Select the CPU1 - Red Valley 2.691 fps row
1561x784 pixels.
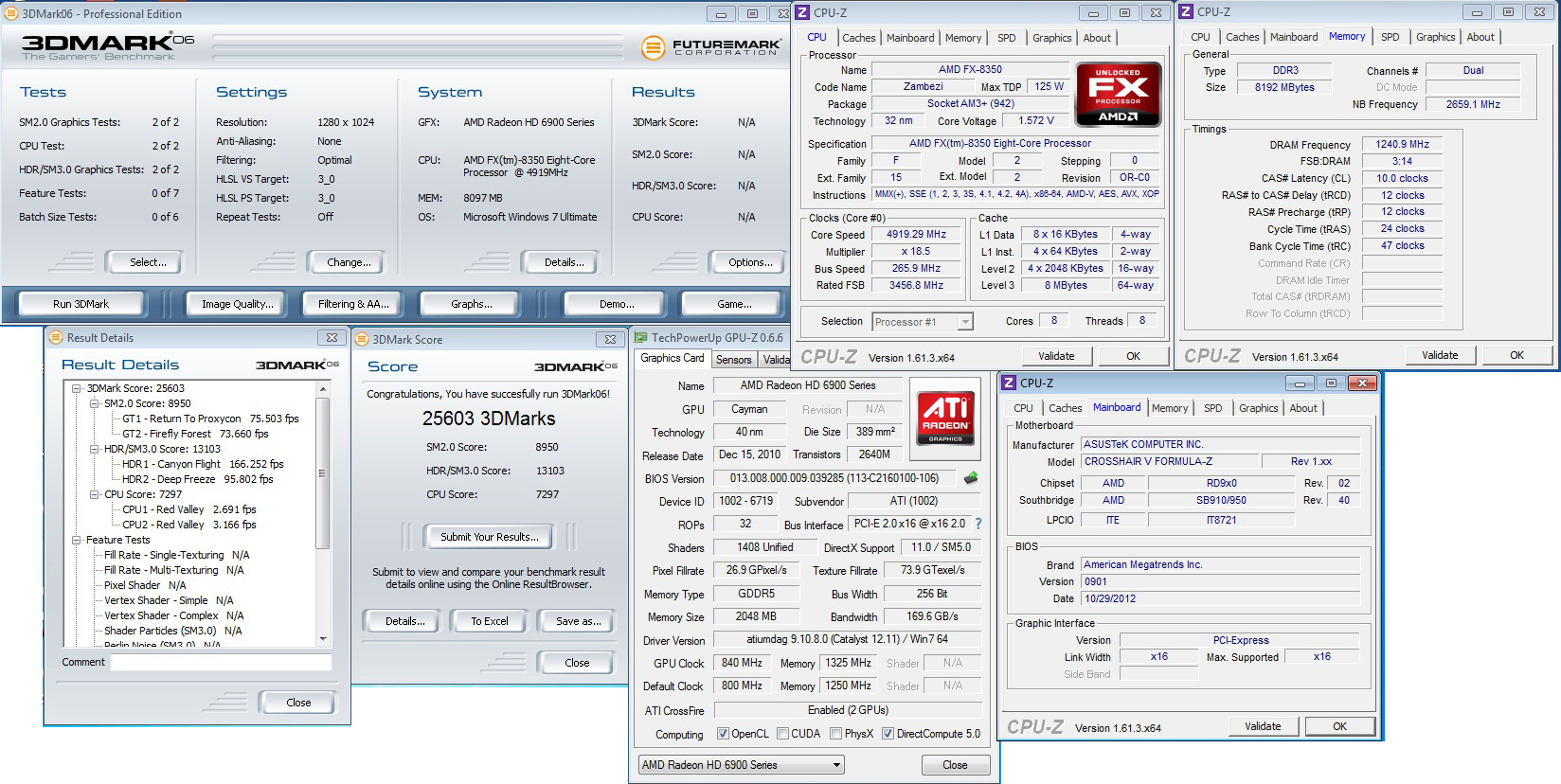click(188, 509)
